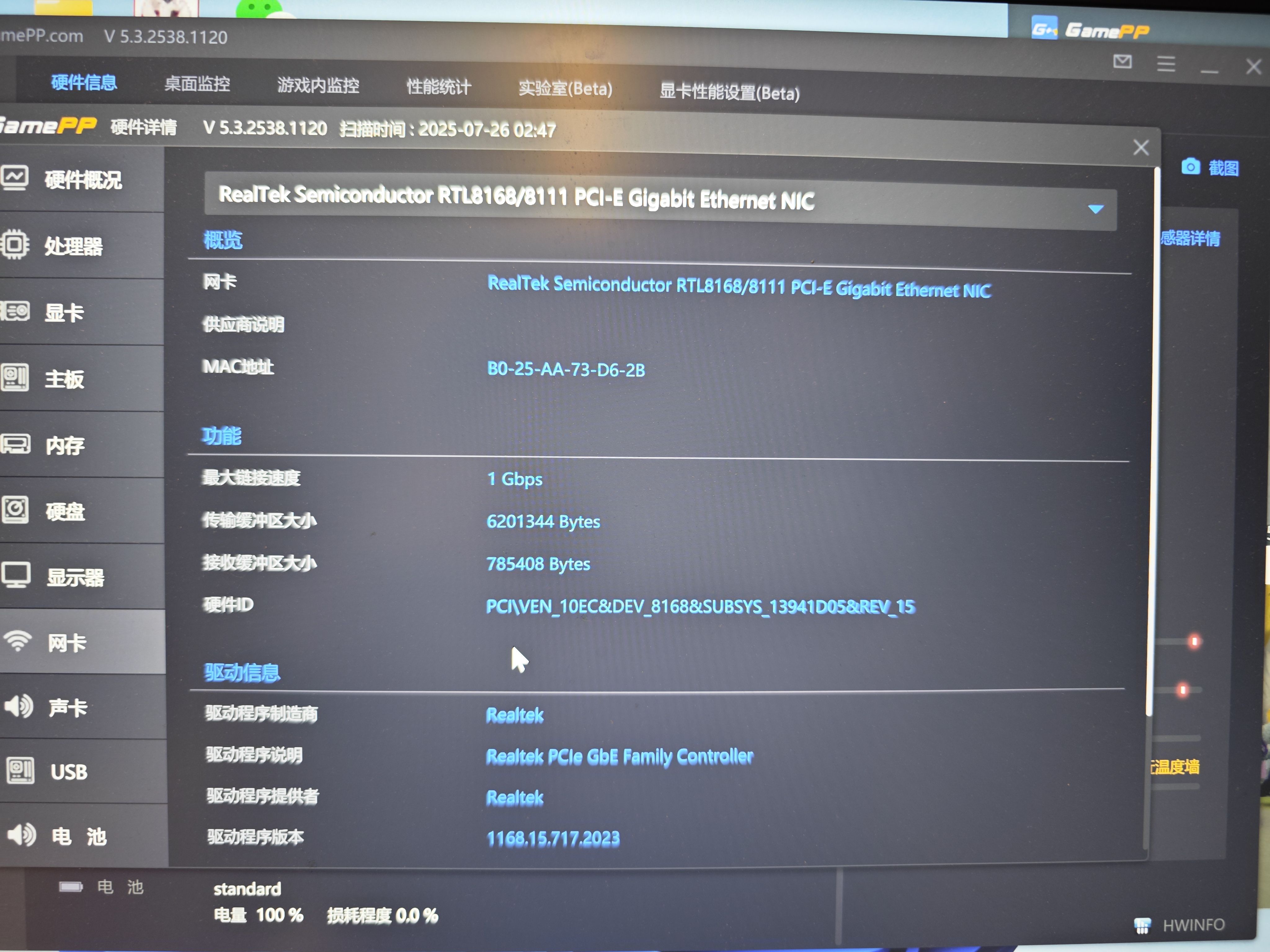Select the sound card speaker icon
1270x952 pixels.
point(19,706)
